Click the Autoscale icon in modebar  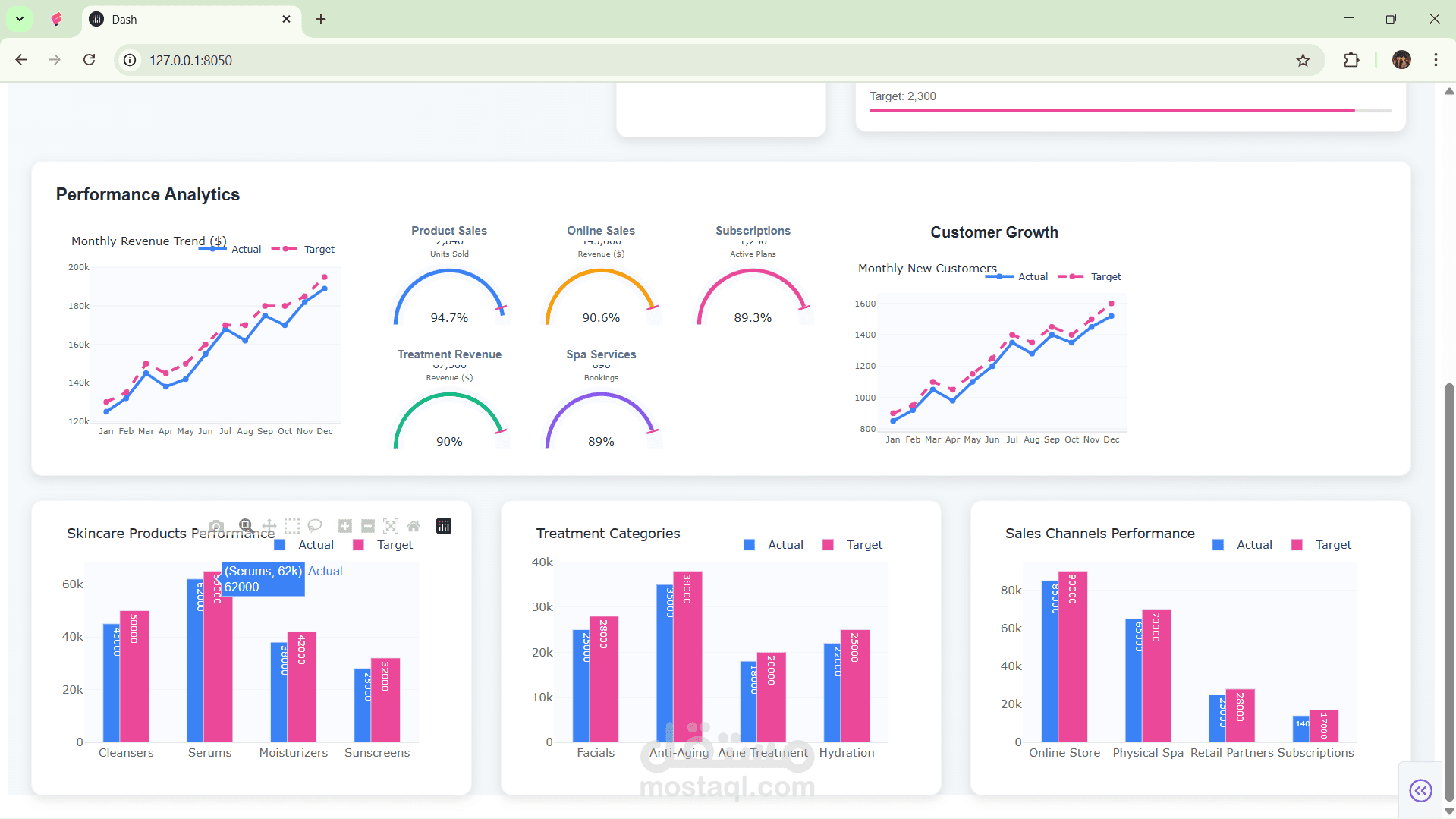(391, 526)
